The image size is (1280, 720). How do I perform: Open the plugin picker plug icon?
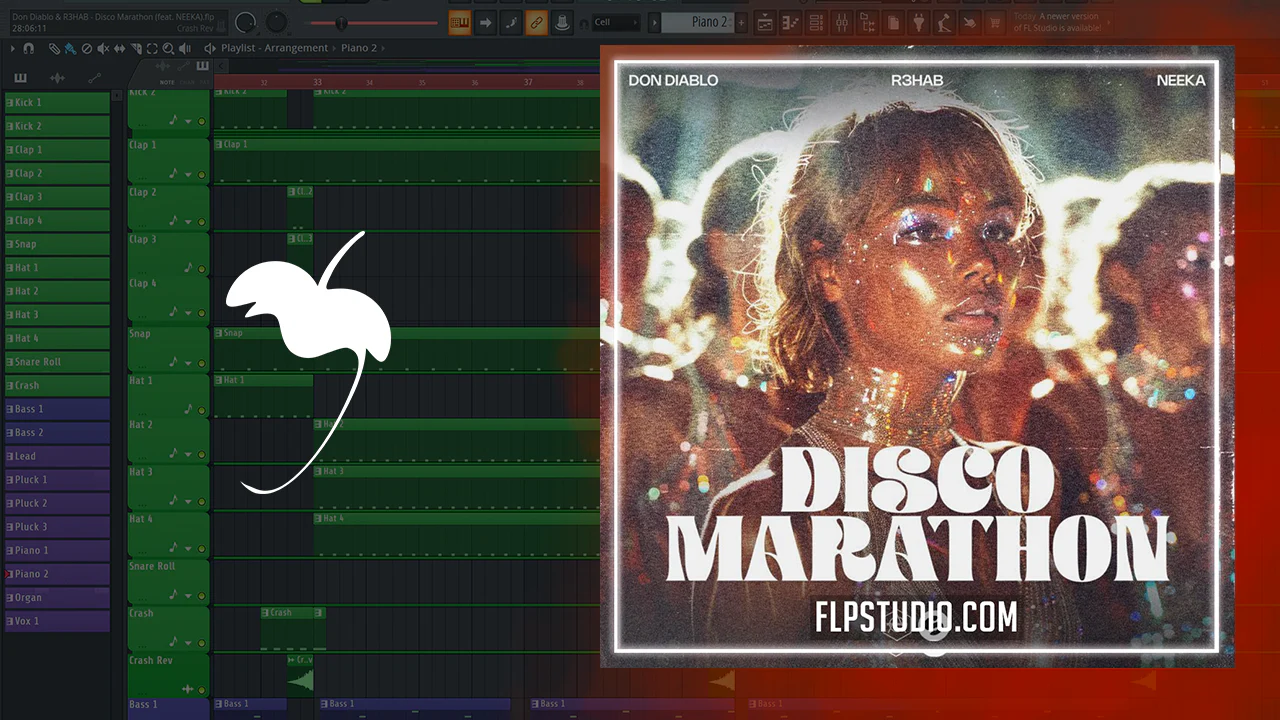(919, 22)
